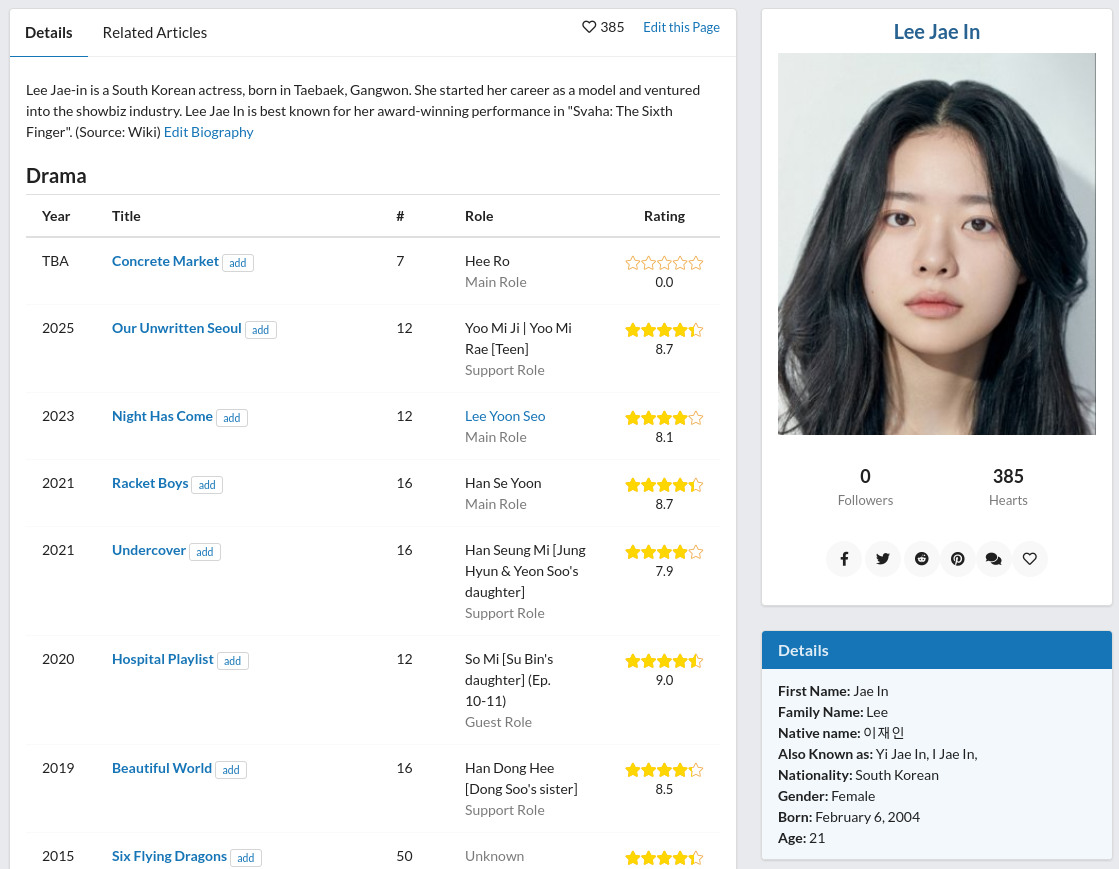Add Concrete Market to list
1119x869 pixels.
point(238,263)
